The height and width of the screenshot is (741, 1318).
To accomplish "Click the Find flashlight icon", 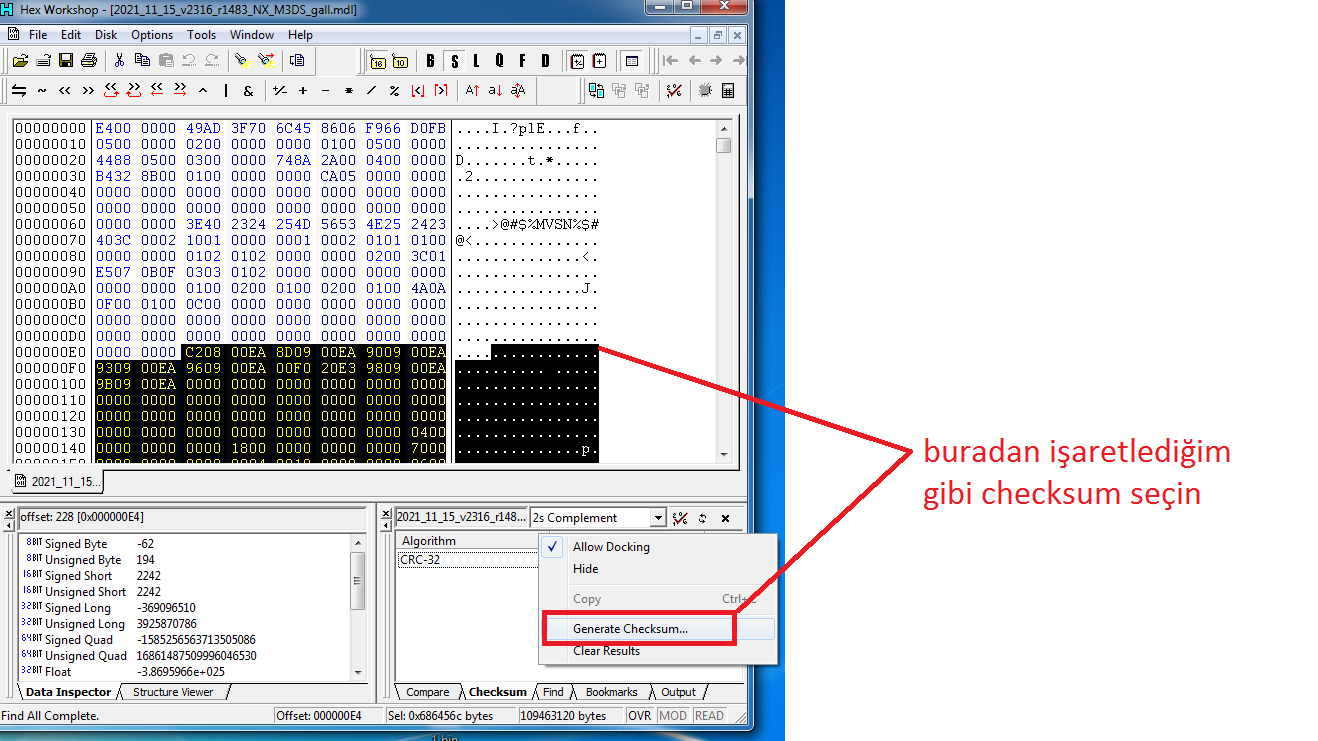I will tap(243, 60).
